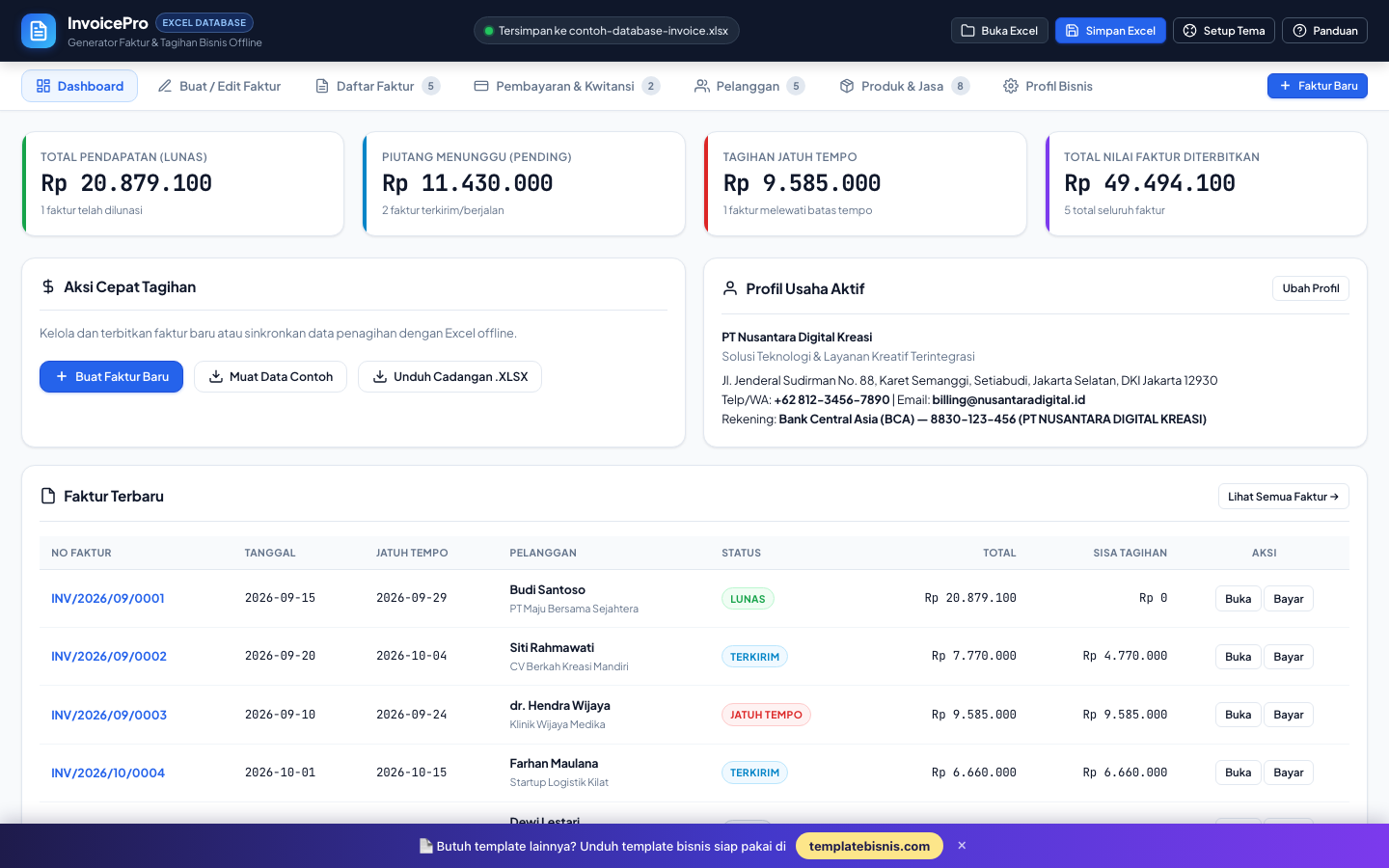The height and width of the screenshot is (868, 1389).
Task: Click the Buat Faktur Baru button
Action: (112, 377)
